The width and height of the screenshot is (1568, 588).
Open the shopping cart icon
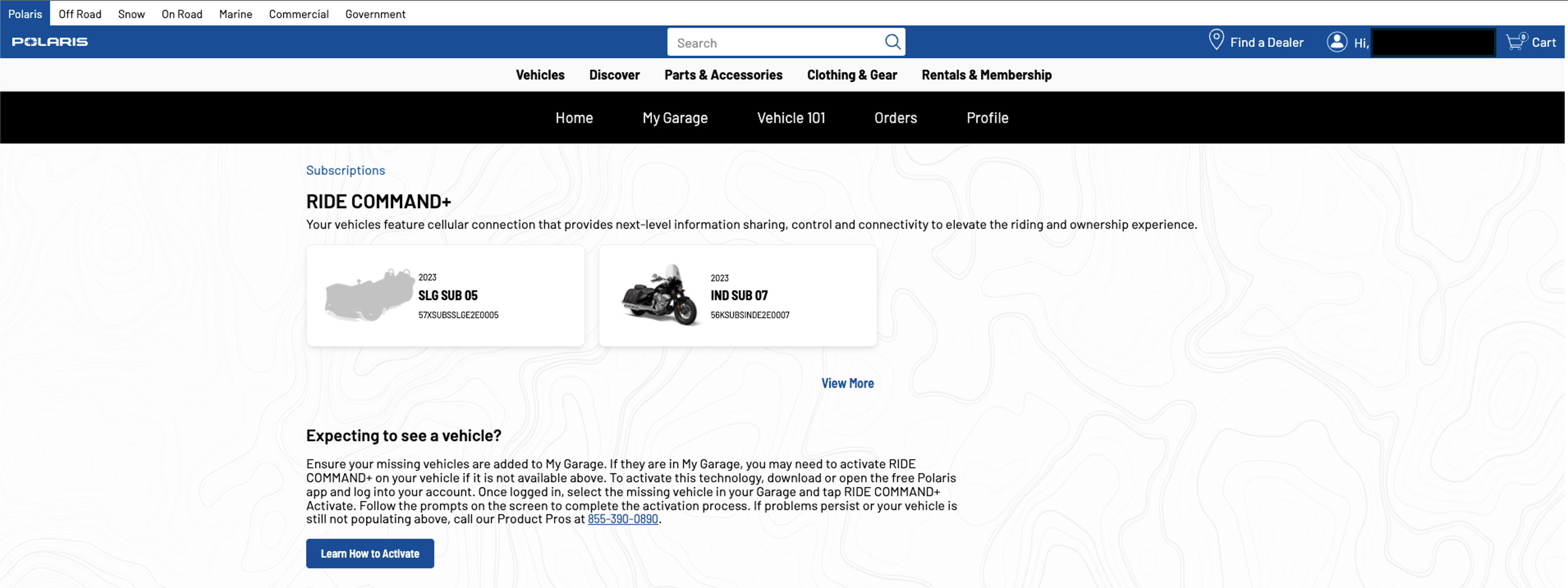point(1515,41)
